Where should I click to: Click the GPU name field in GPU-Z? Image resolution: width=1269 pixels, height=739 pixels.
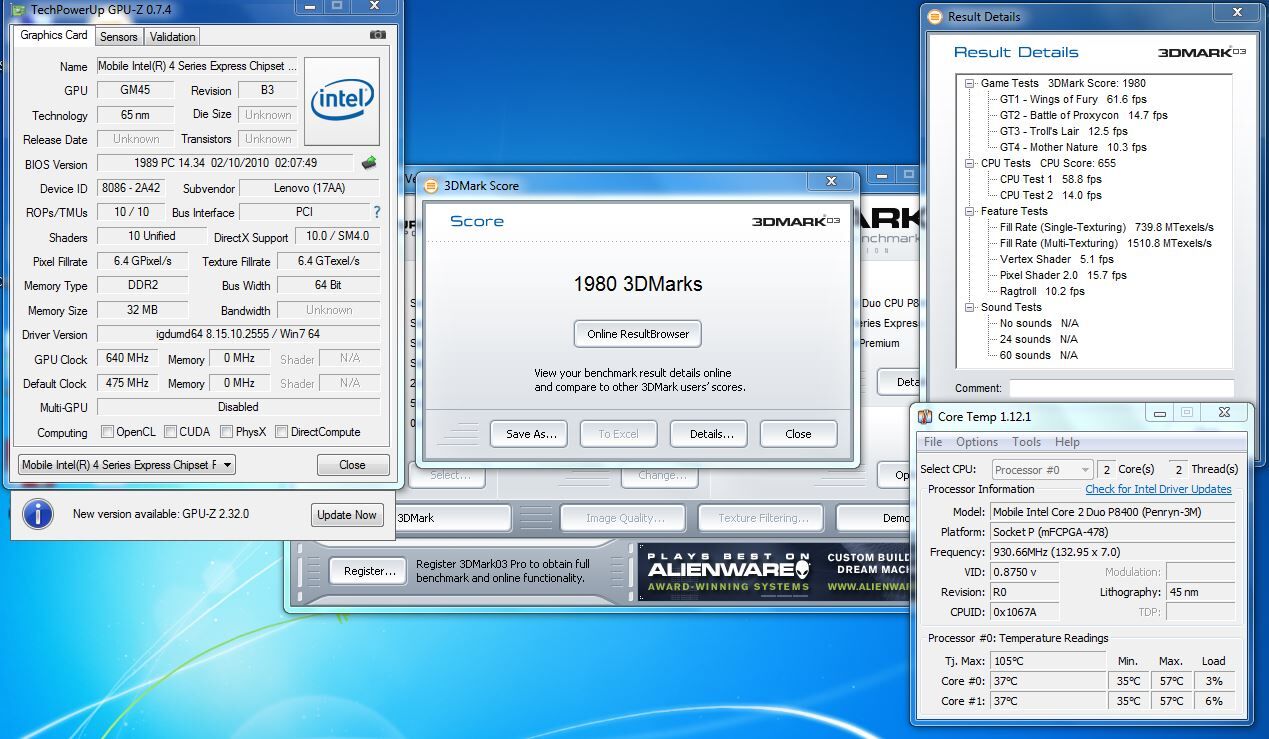(196, 66)
